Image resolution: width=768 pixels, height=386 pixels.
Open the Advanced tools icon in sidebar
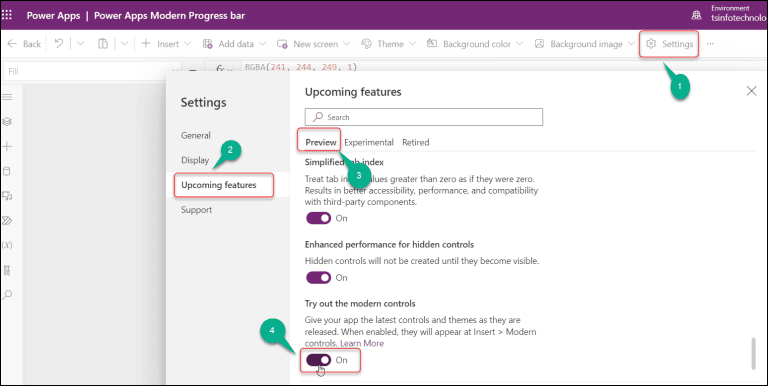pos(7,270)
